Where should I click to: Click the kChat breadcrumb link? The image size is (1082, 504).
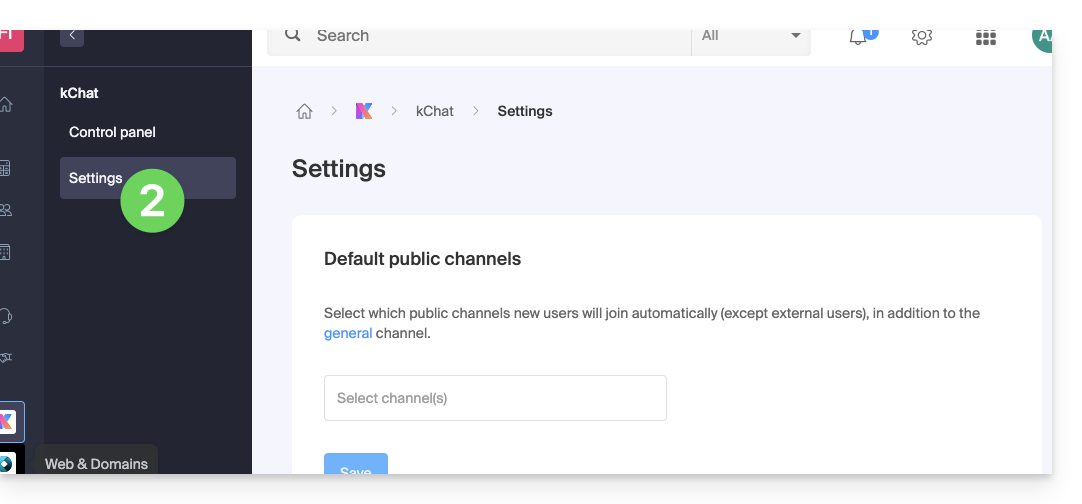(435, 111)
